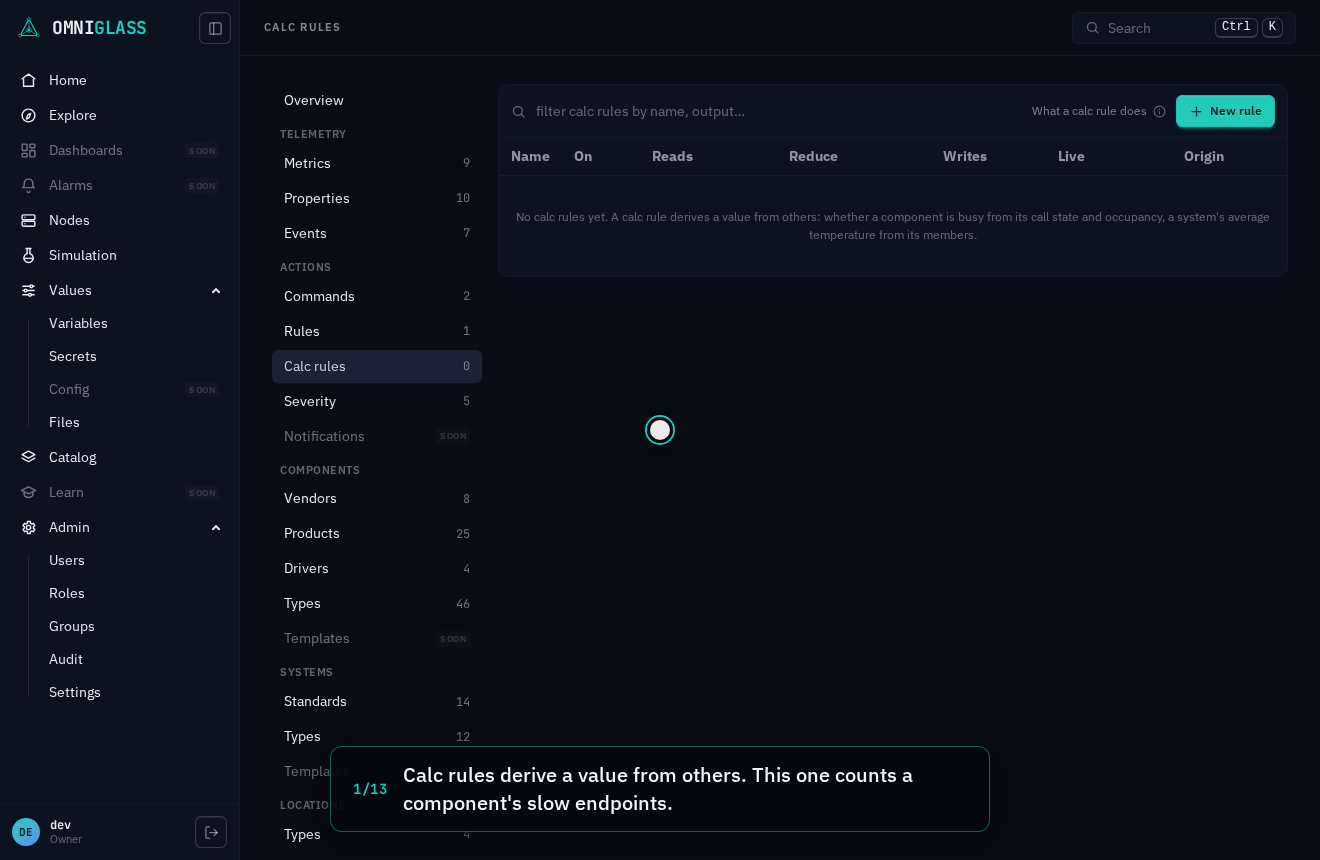Open Catalog via its layers icon
Viewport: 1320px width, 860px height.
29,457
